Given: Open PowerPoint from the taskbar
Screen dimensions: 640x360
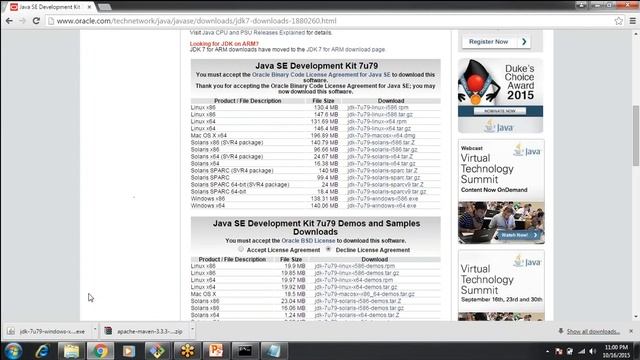Looking at the screenshot, I should (216, 351).
